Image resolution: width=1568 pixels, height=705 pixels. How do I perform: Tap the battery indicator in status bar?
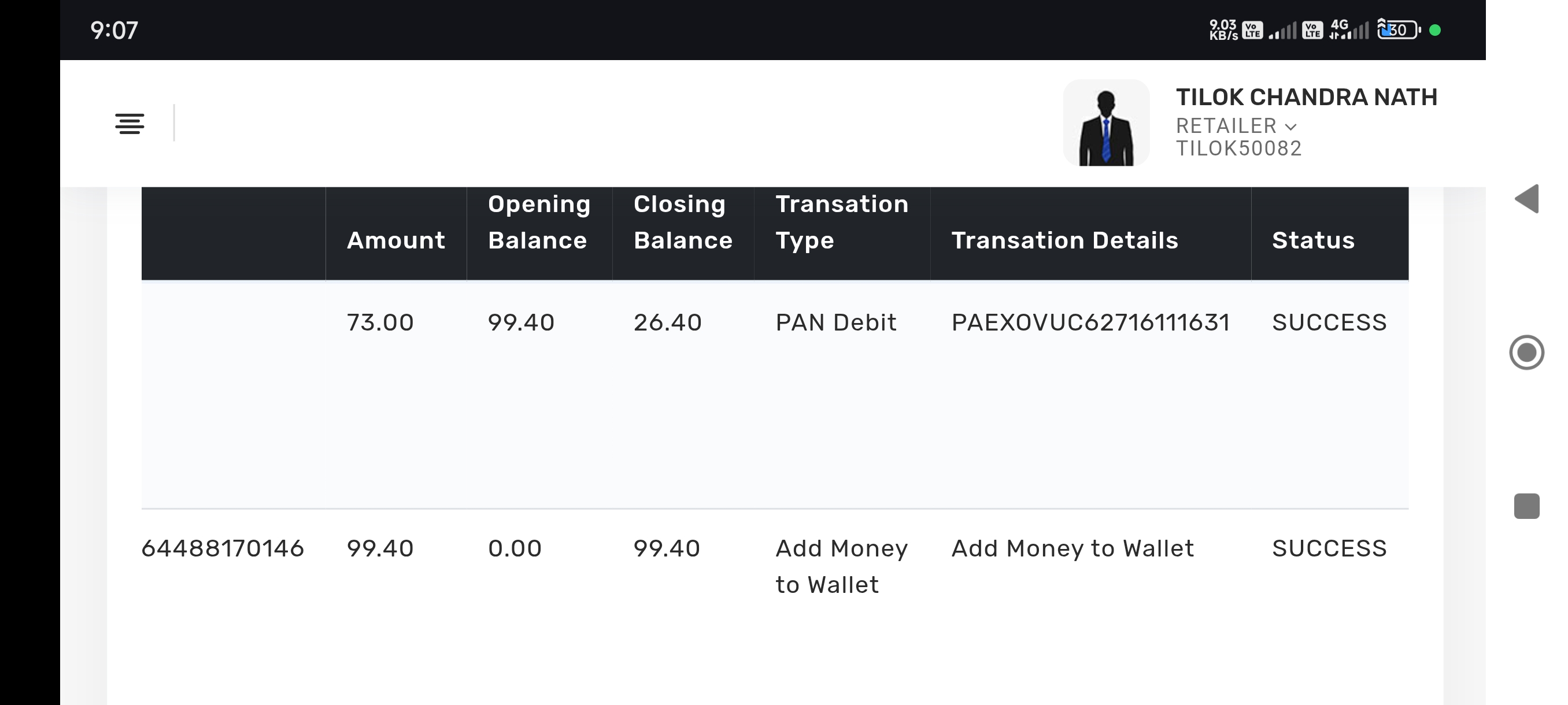coord(1398,30)
